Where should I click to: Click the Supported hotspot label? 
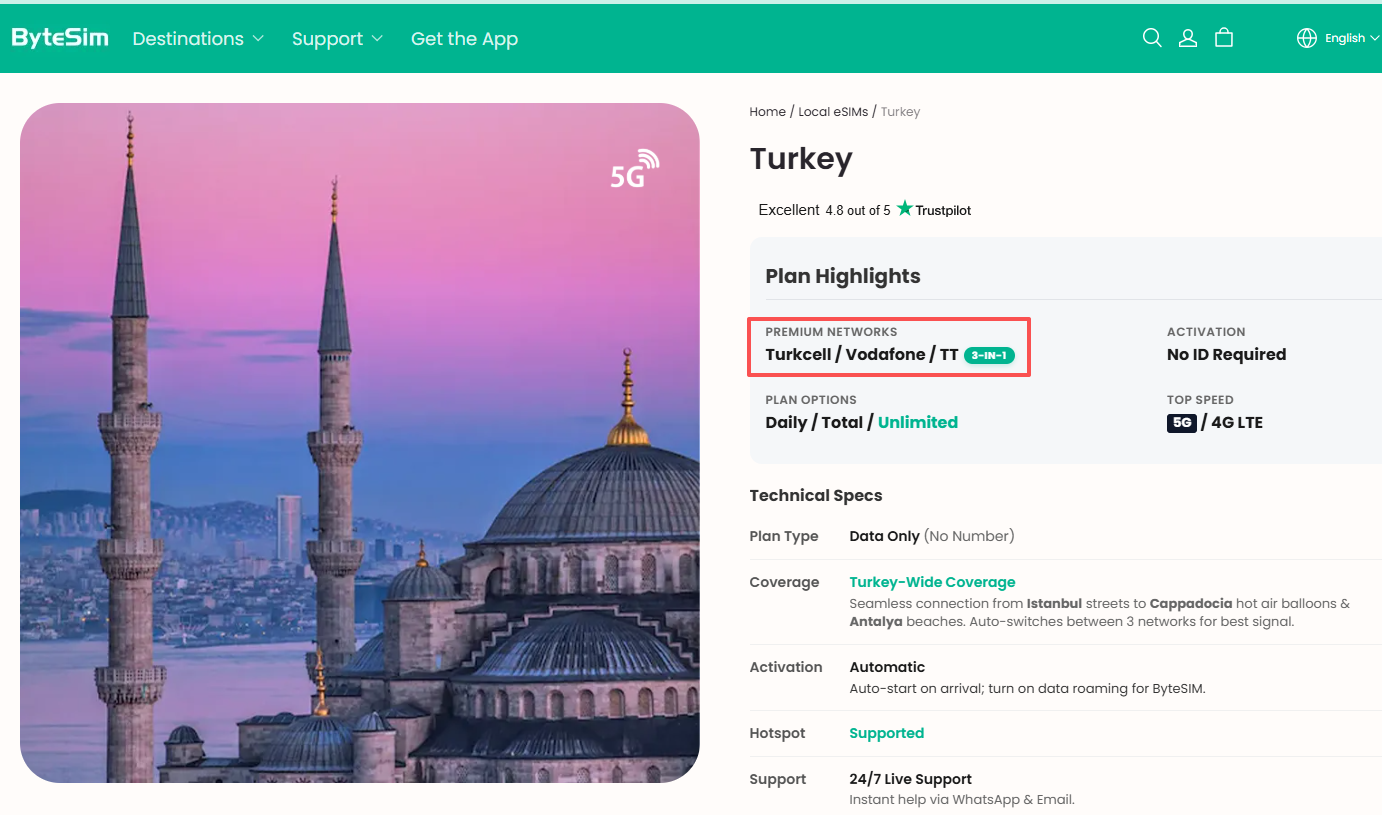coord(886,733)
